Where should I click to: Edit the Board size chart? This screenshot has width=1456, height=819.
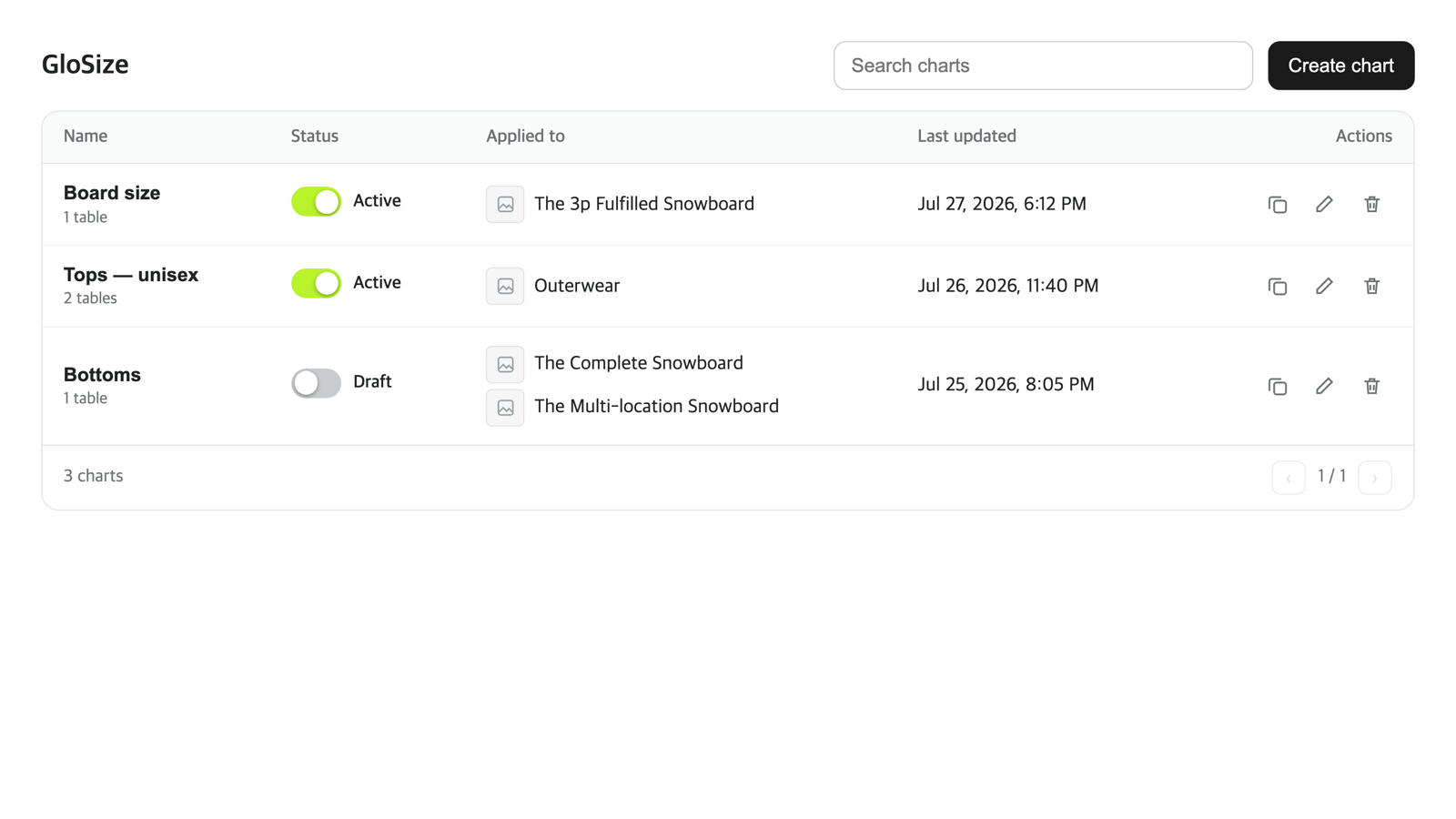tap(1325, 205)
